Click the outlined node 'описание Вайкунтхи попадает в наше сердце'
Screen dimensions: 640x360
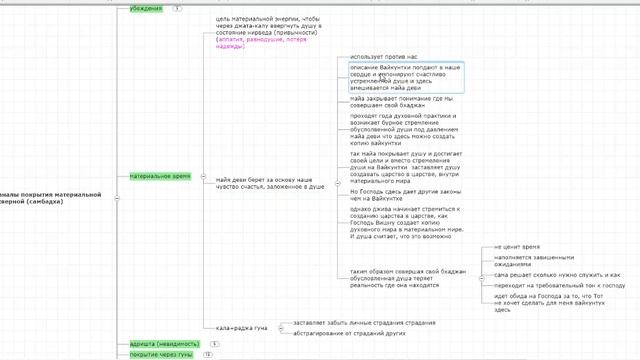coord(406,78)
